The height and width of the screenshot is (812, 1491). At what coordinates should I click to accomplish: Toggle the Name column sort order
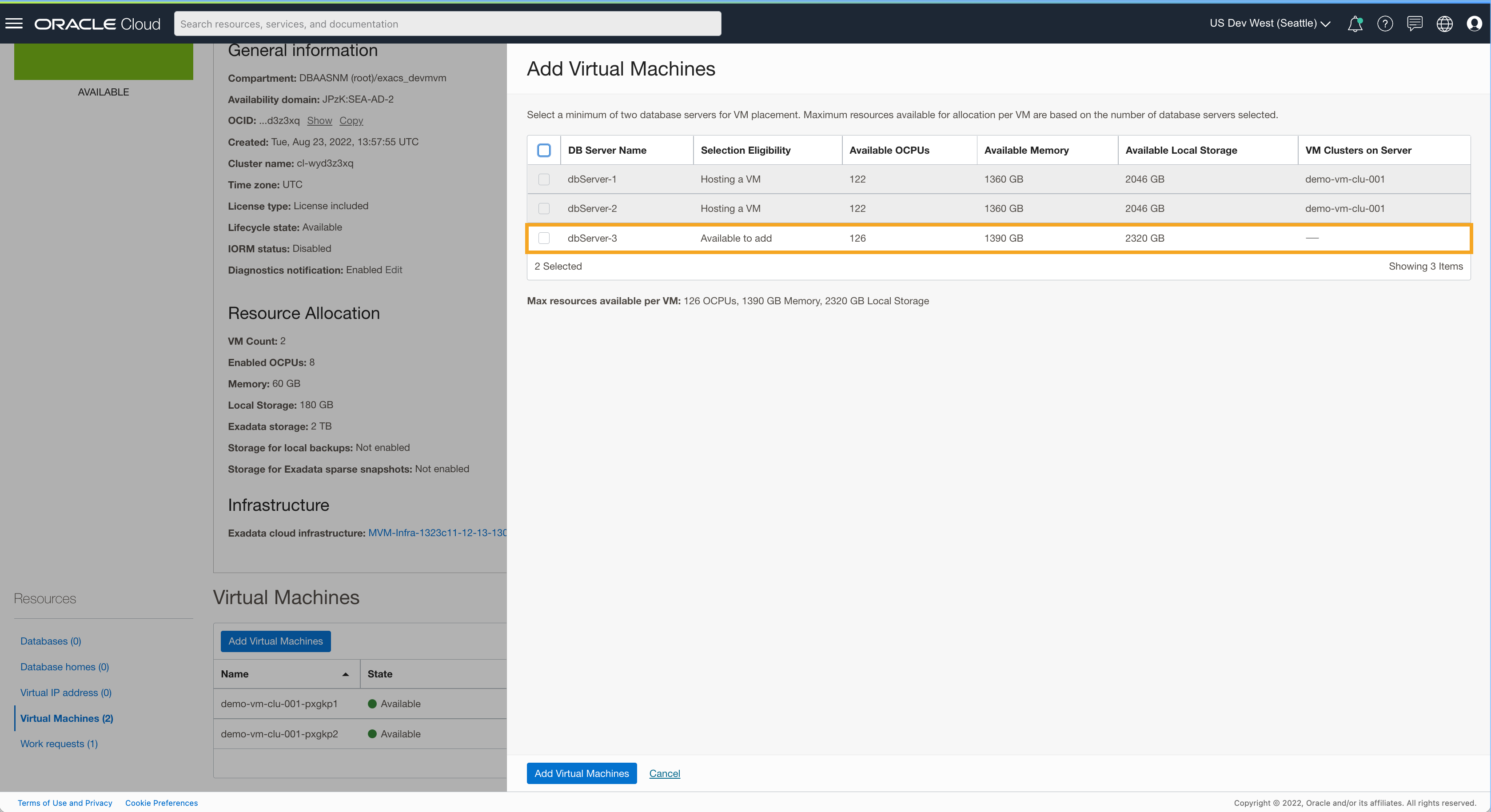(x=346, y=674)
